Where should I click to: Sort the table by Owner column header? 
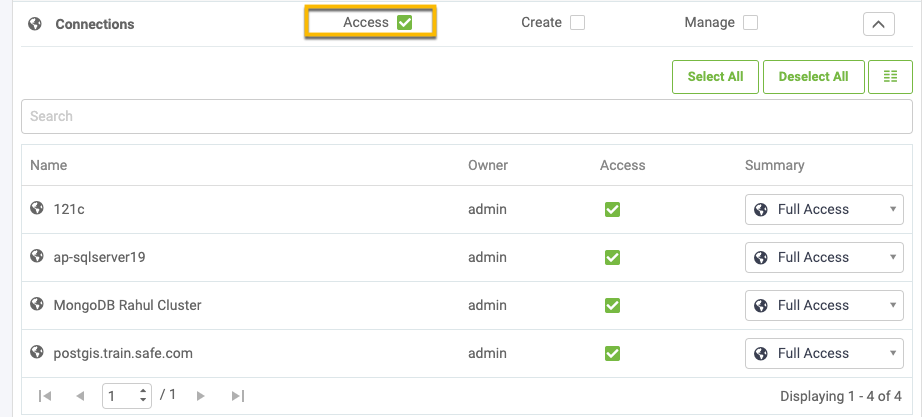point(488,165)
